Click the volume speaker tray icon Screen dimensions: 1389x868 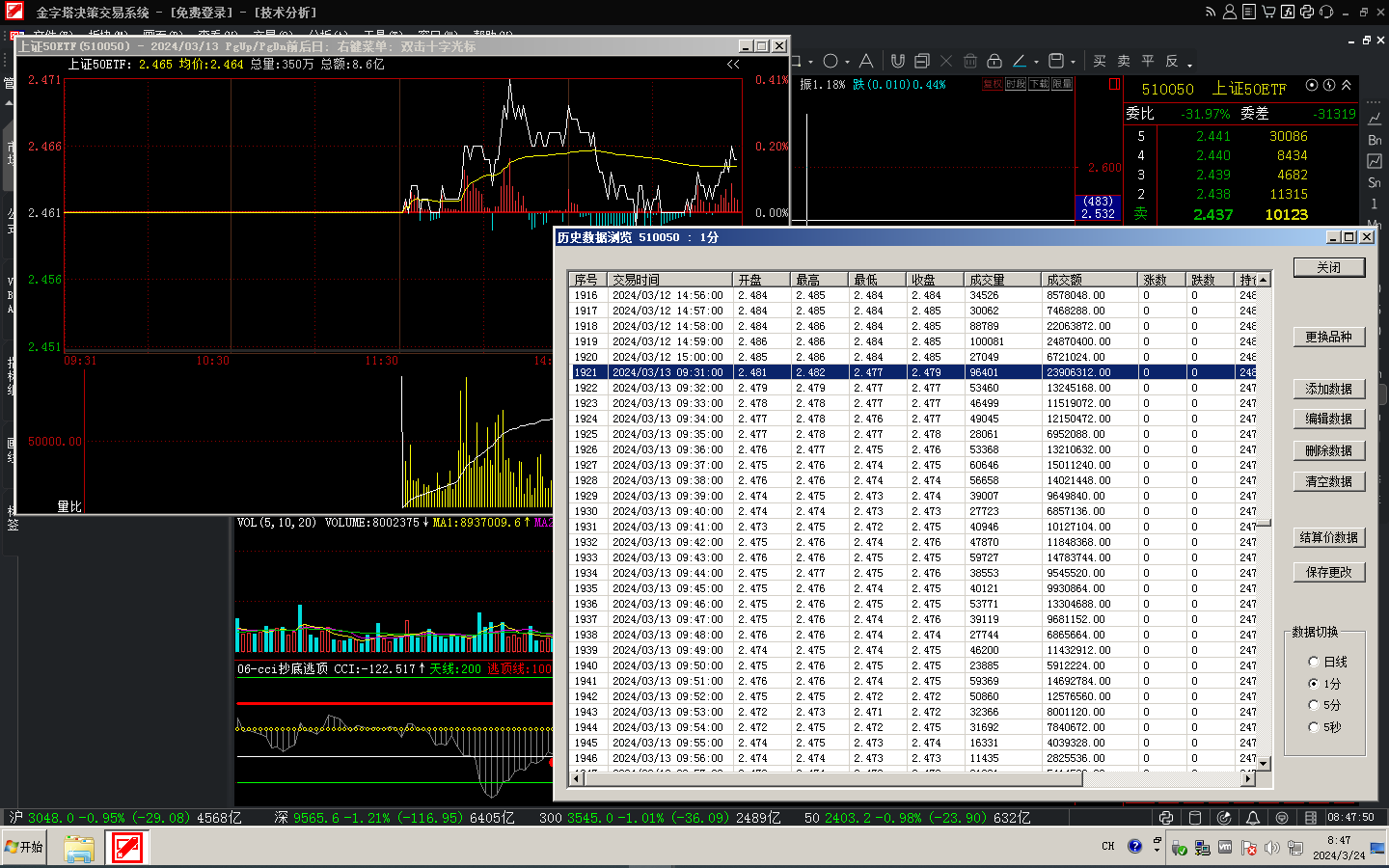coord(1272,848)
